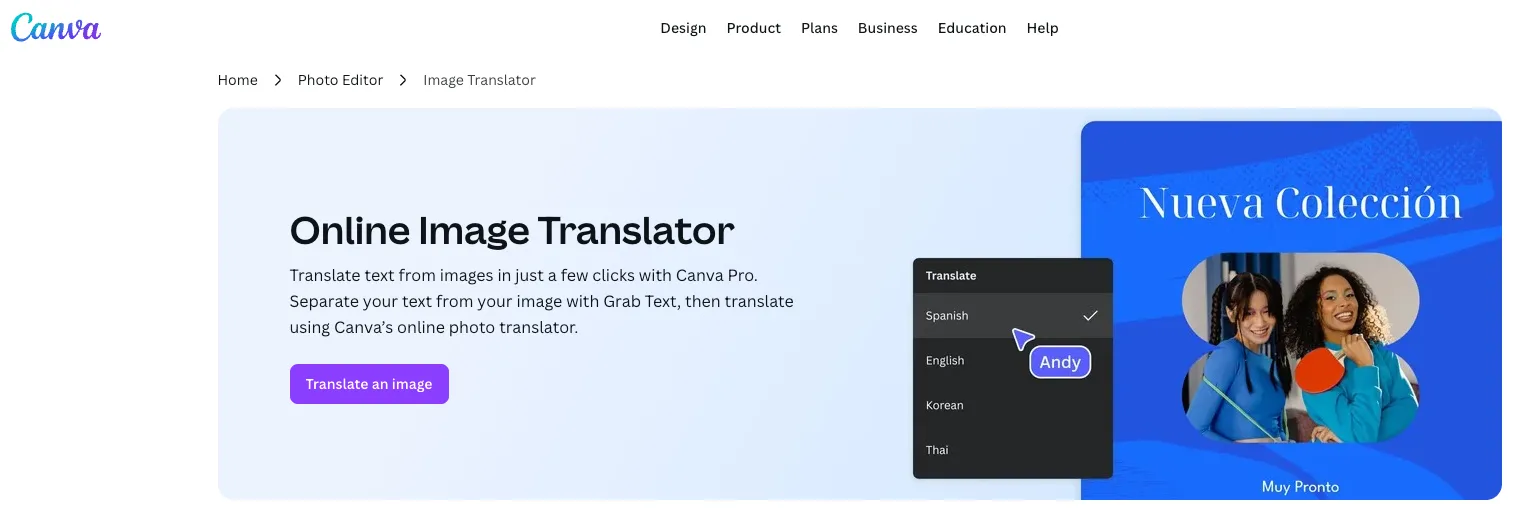Click the Online Image Translator heading
This screenshot has height=519, width=1534.
pos(512,231)
